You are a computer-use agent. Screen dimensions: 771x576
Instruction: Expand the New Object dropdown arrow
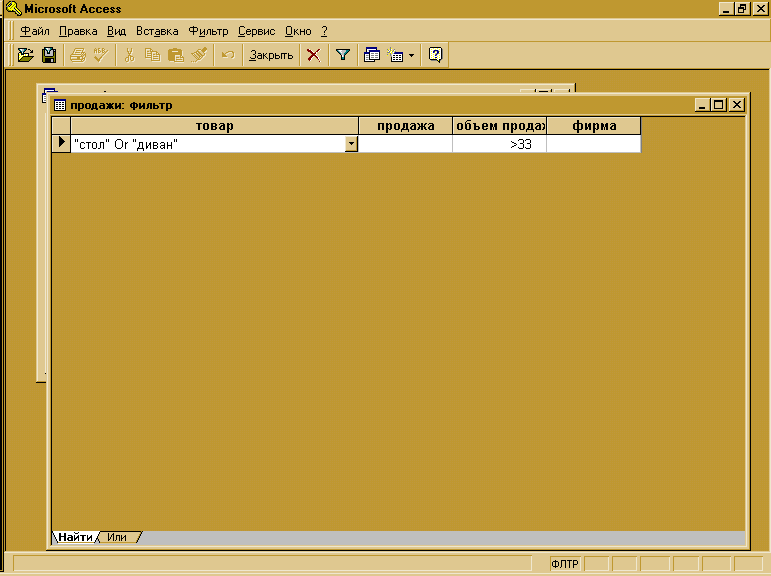coord(412,55)
